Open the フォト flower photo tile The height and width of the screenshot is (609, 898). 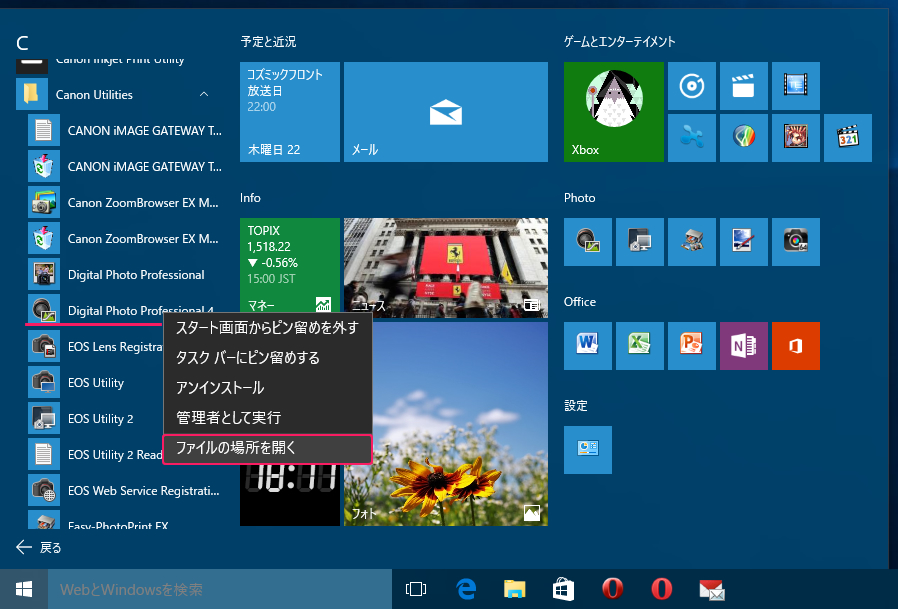(460, 424)
